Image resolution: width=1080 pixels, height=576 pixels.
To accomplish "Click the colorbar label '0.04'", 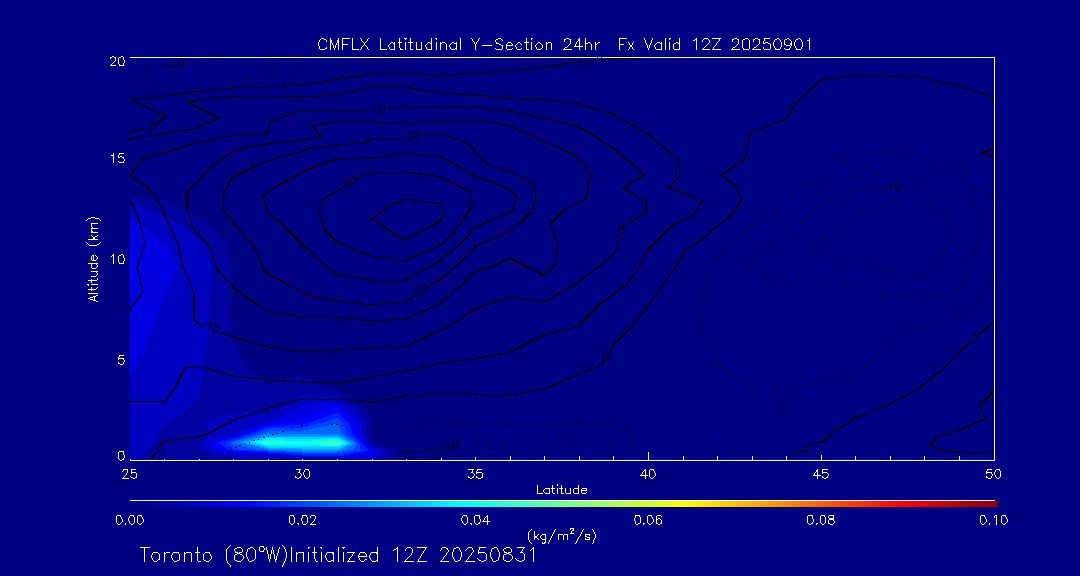I will 475,520.
